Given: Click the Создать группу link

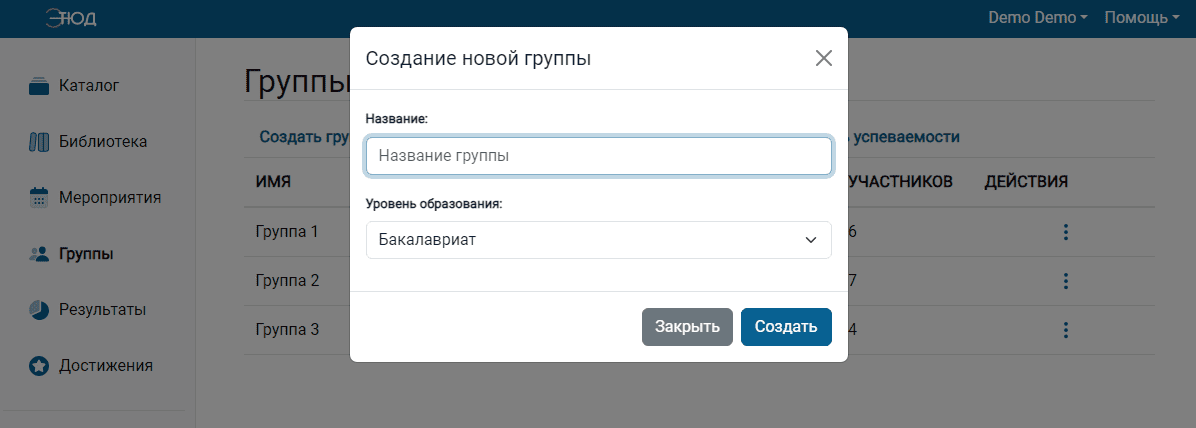Looking at the screenshot, I should tap(304, 137).
